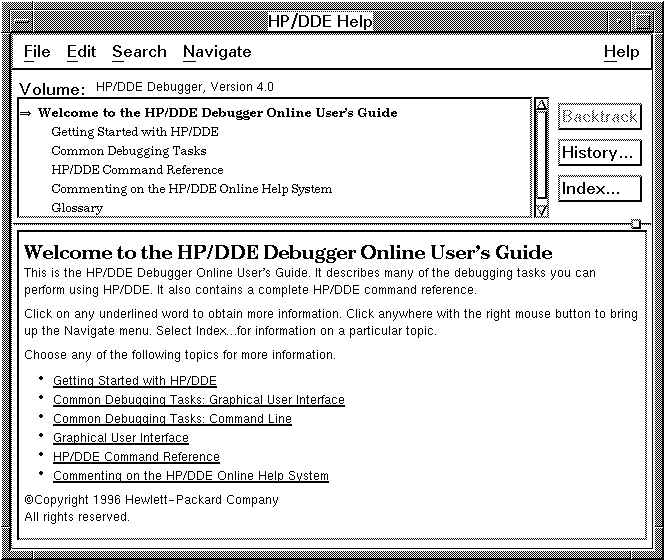
Task: Select Glossary in the topic tree
Action: coord(77,208)
